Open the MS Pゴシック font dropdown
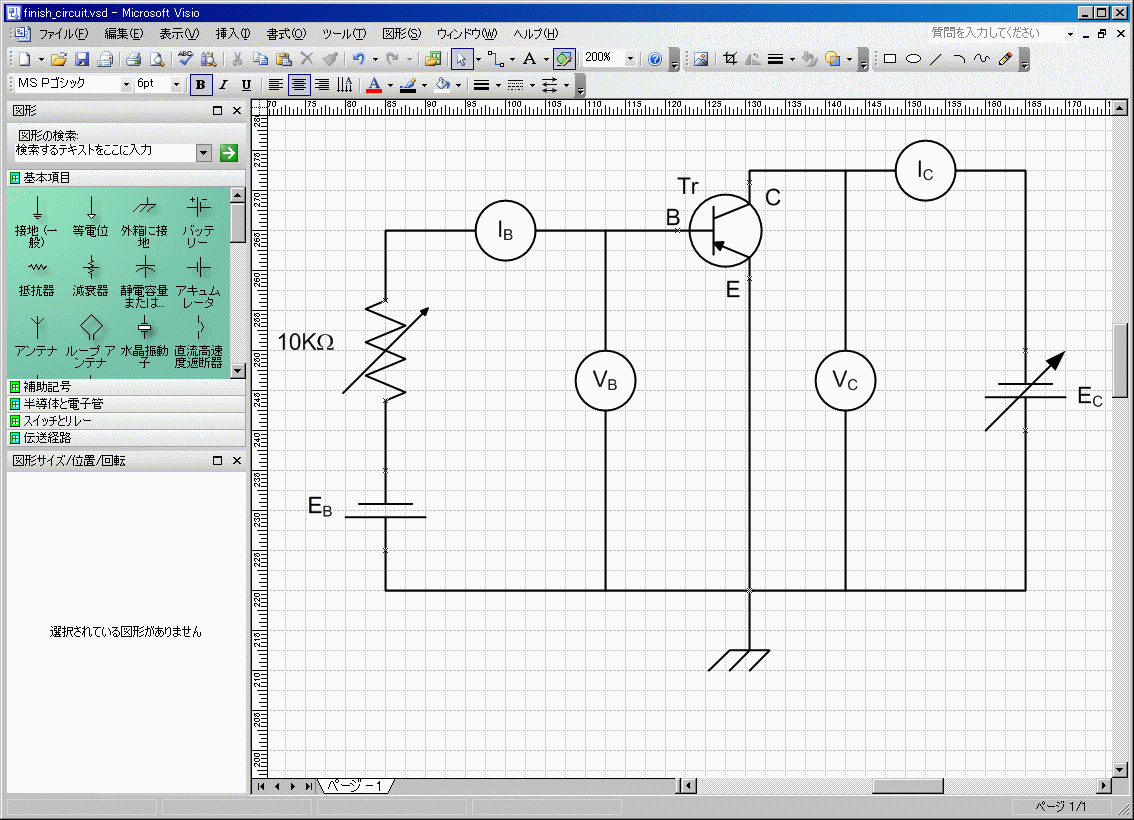This screenshot has height=820, width=1134. 126,85
